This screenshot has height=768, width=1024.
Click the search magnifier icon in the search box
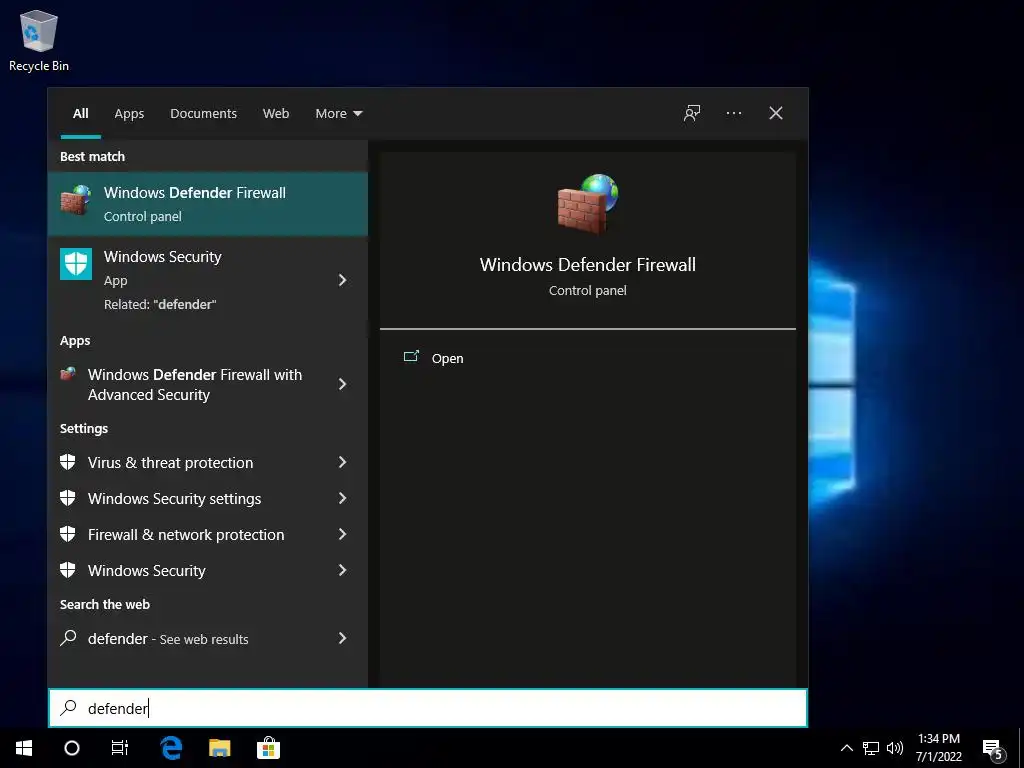[69, 708]
